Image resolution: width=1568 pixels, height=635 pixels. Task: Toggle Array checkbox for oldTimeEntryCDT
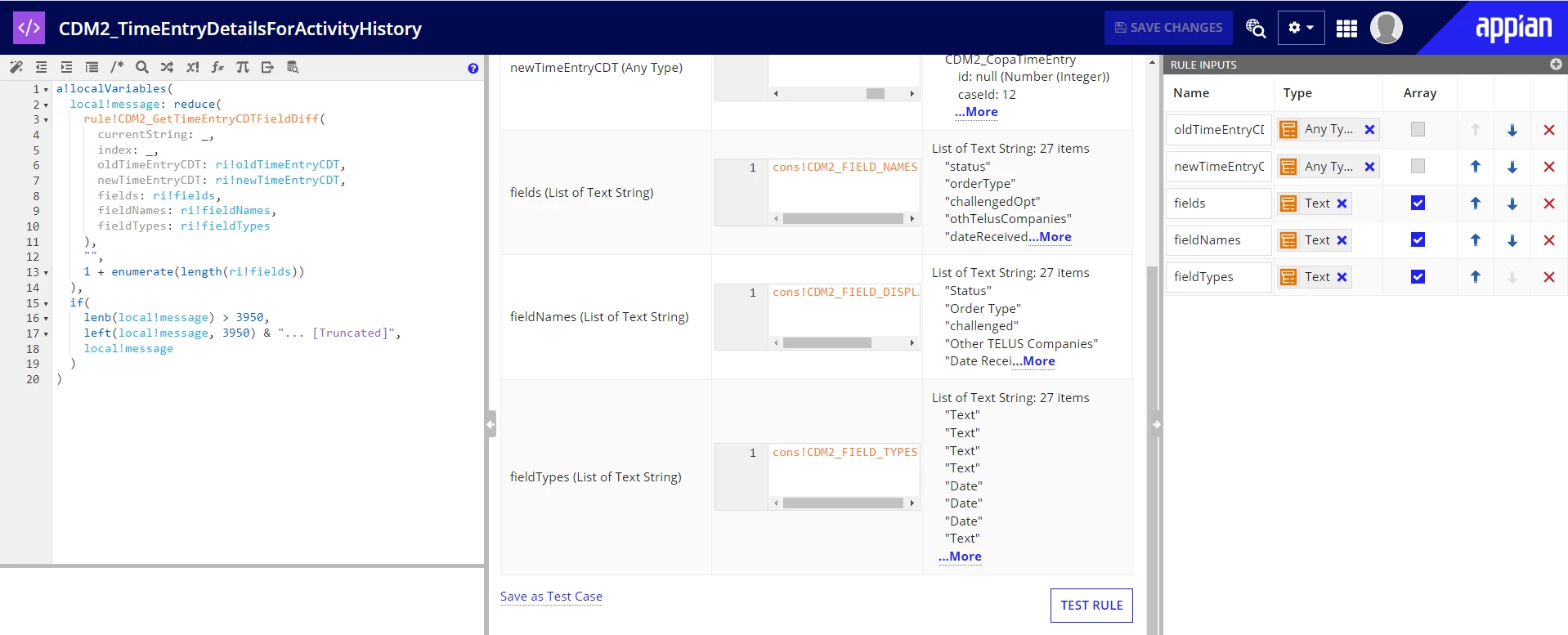click(1418, 129)
